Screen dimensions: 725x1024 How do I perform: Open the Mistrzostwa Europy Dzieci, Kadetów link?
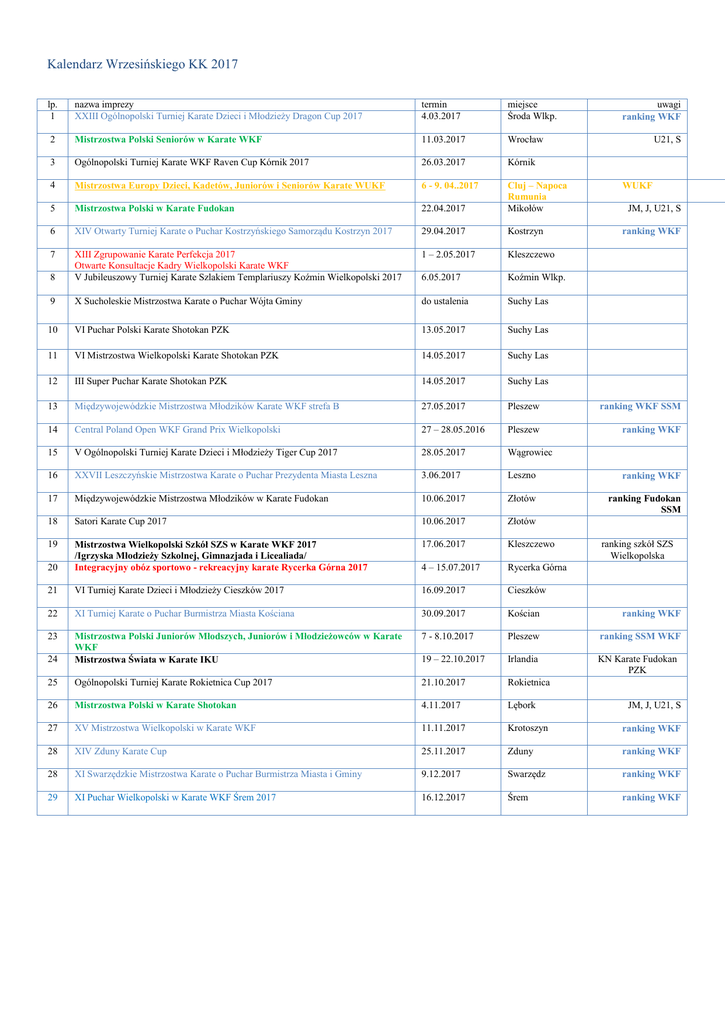pos(243,186)
